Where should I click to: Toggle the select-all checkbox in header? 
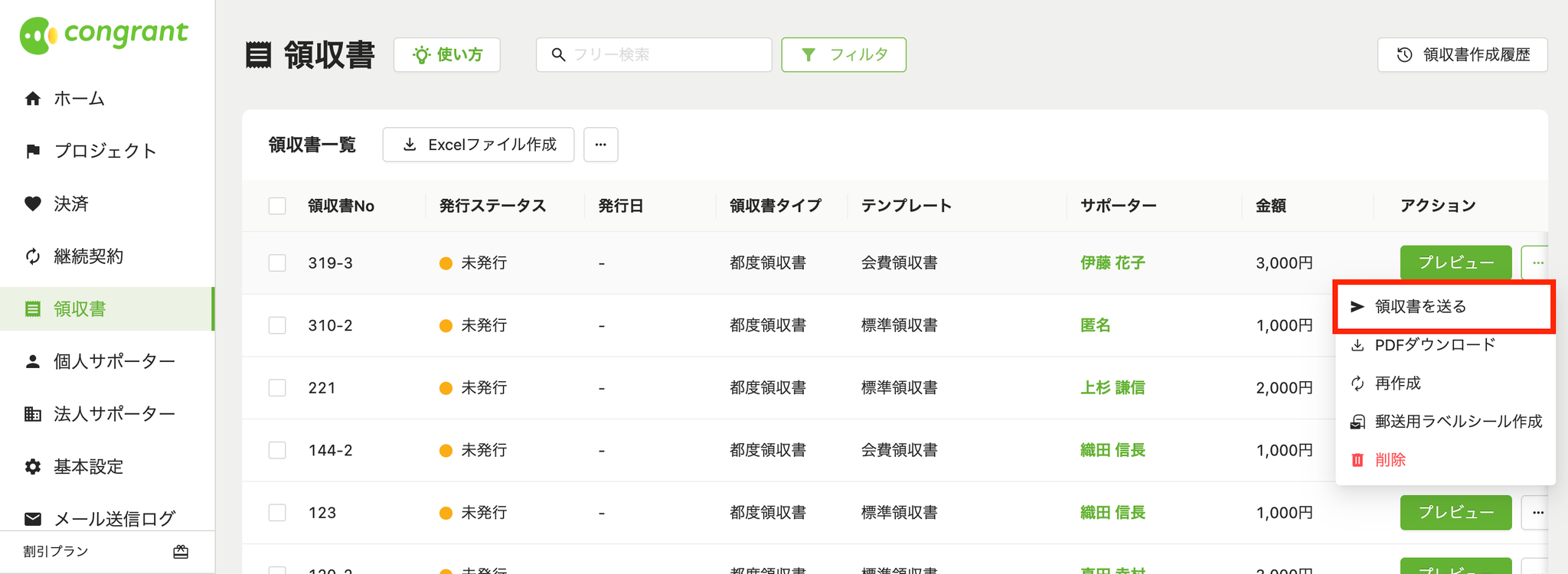pos(277,206)
